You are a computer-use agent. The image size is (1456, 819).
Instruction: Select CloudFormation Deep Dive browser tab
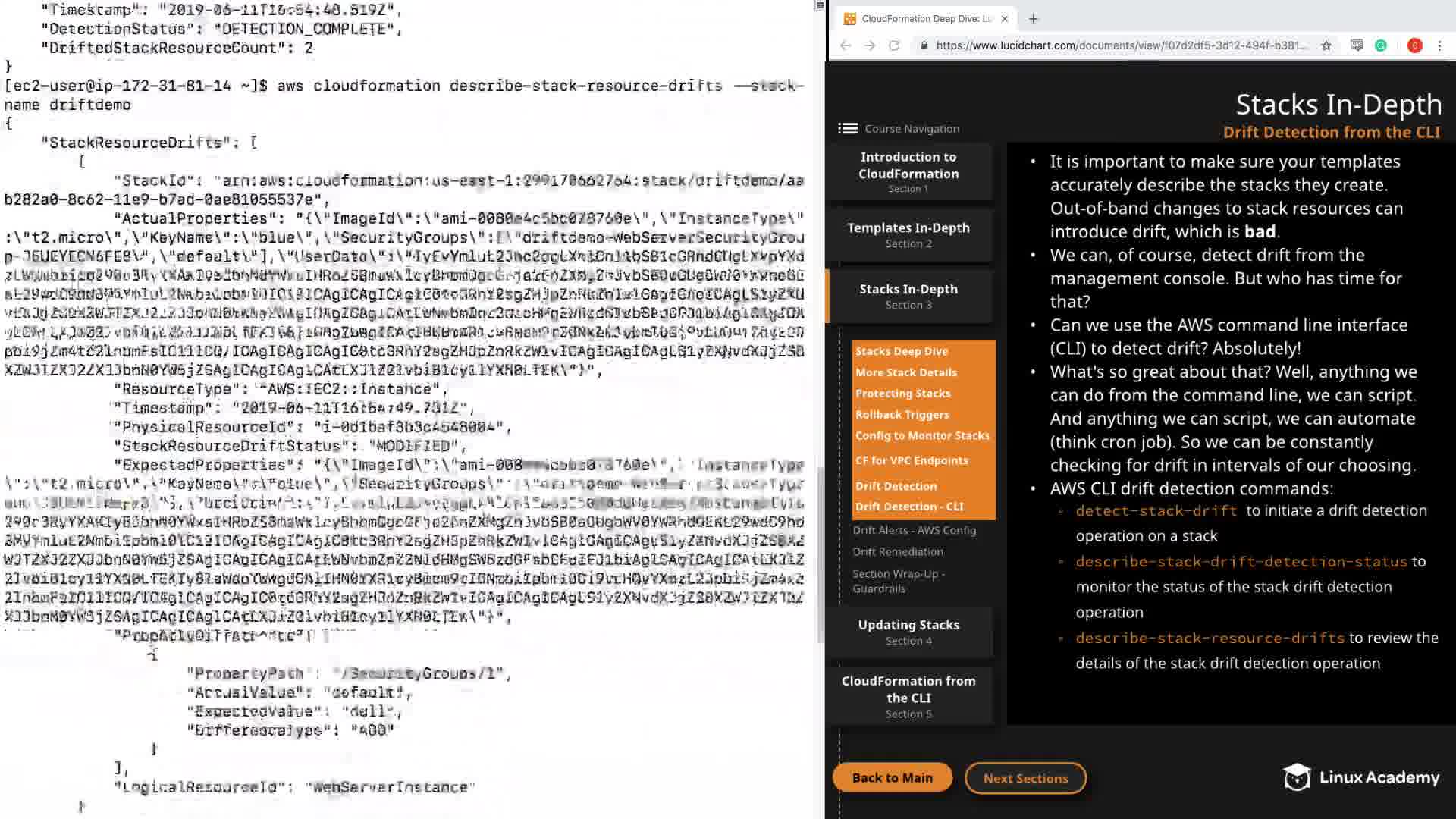[925, 19]
